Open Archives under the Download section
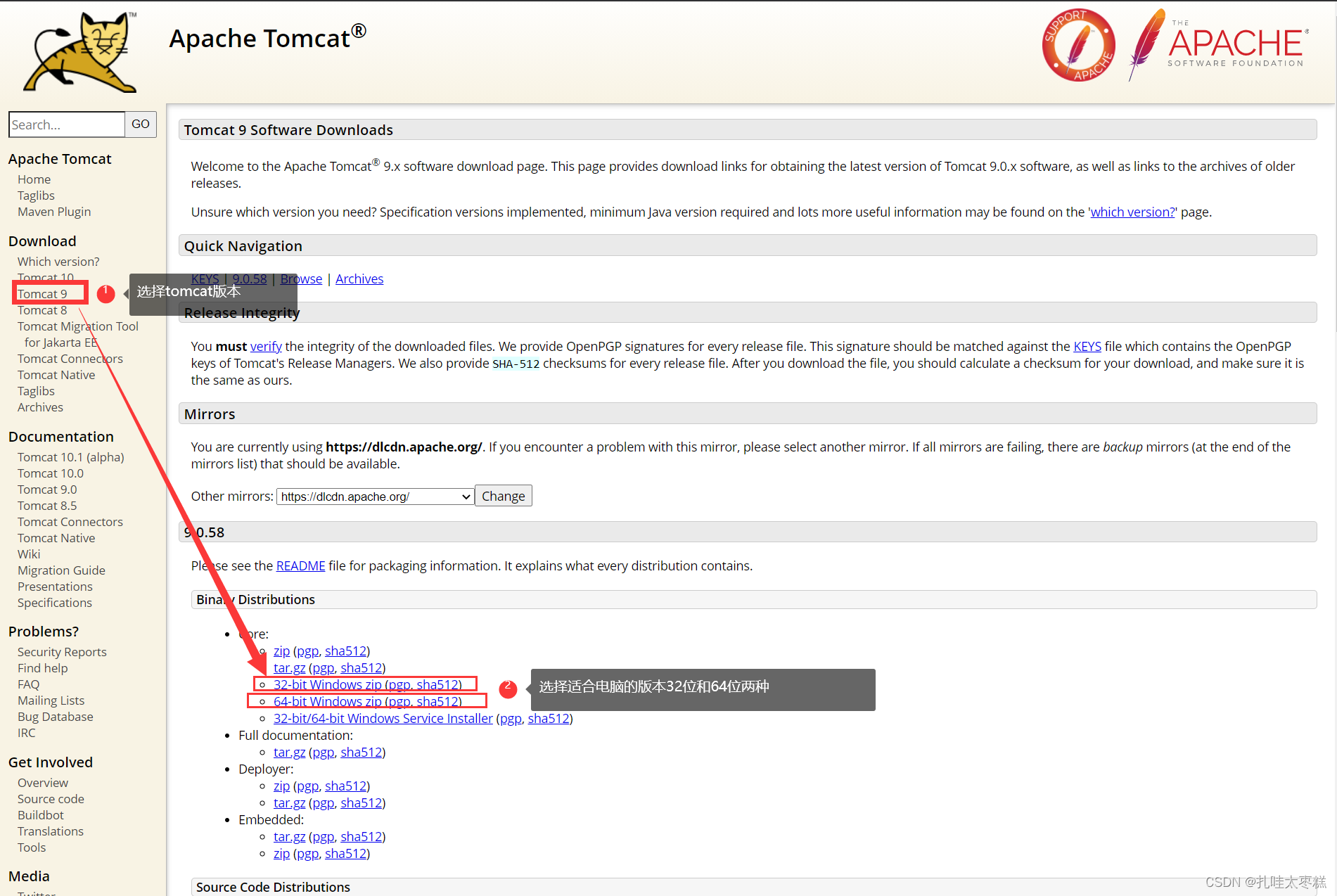This screenshot has width=1337, height=896. click(x=40, y=407)
